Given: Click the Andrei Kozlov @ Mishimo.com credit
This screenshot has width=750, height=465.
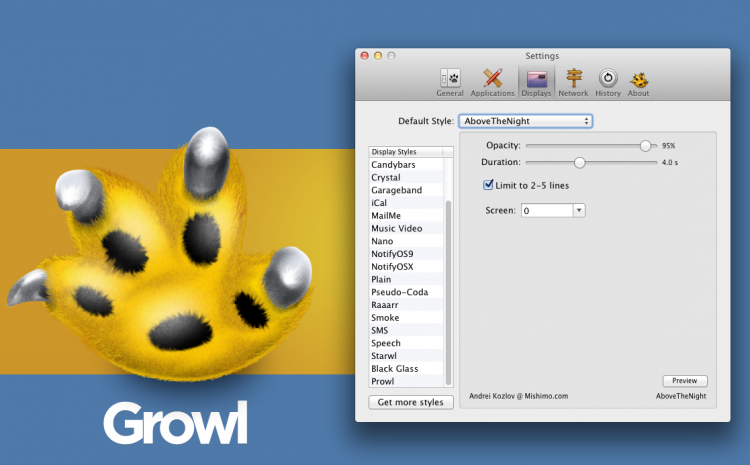Looking at the screenshot, I should [518, 396].
